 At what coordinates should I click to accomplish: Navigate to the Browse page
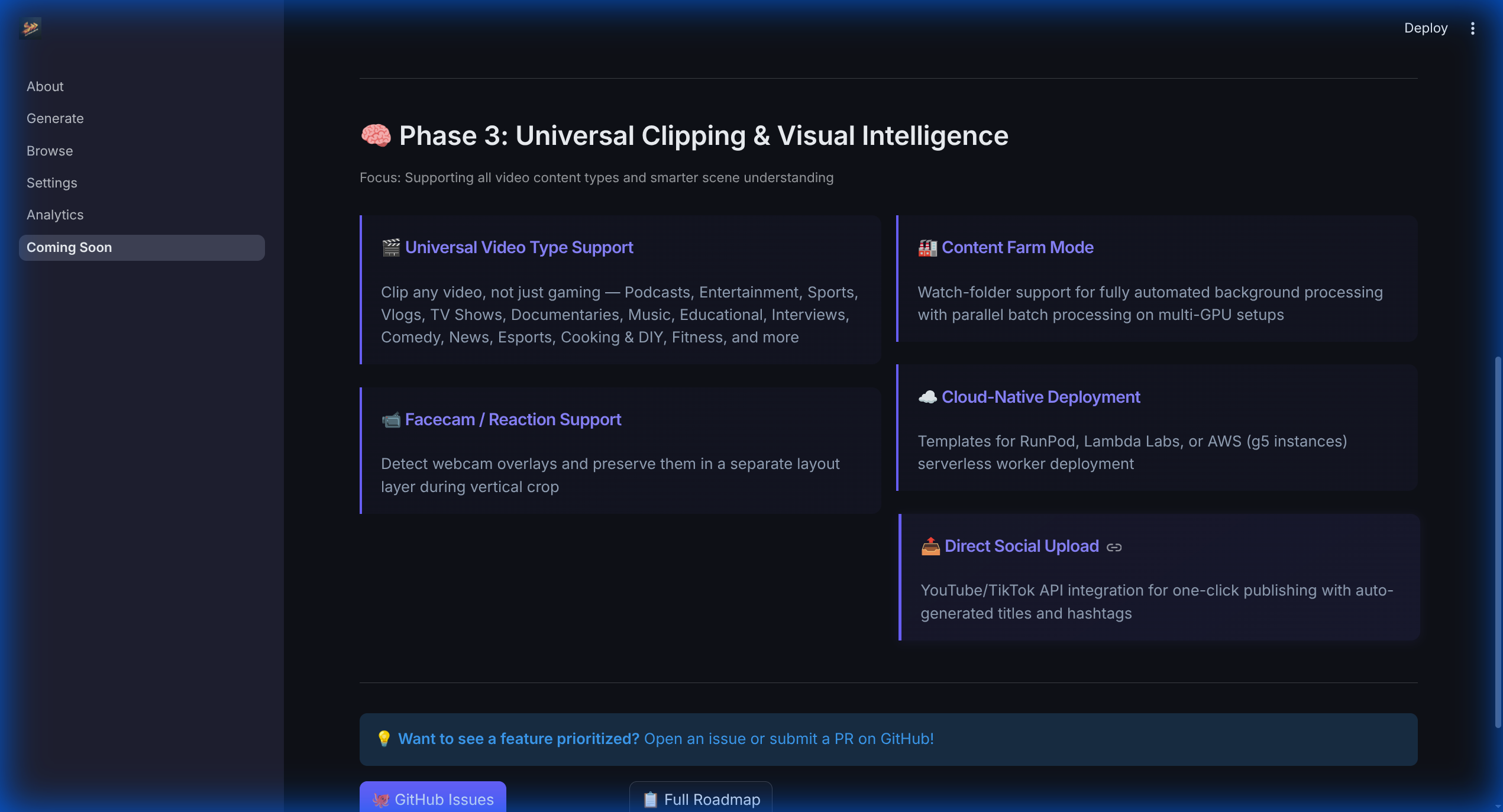[50, 151]
